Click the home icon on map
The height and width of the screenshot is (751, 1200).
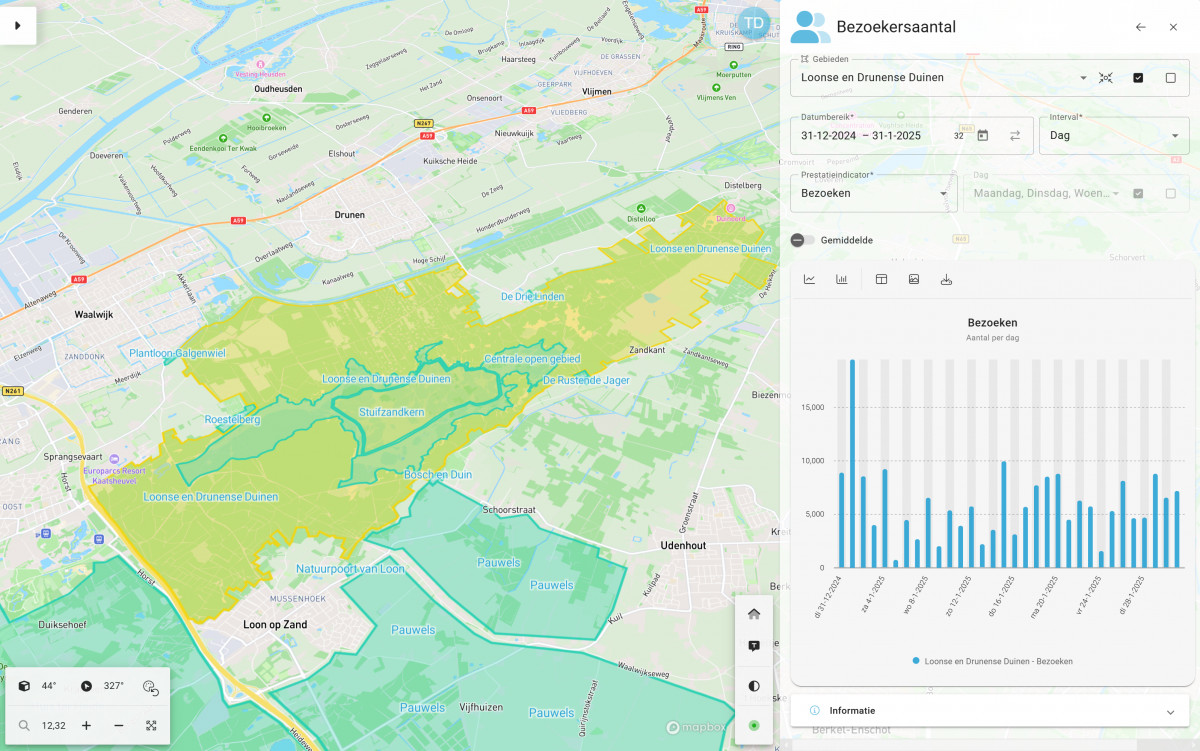tap(754, 614)
